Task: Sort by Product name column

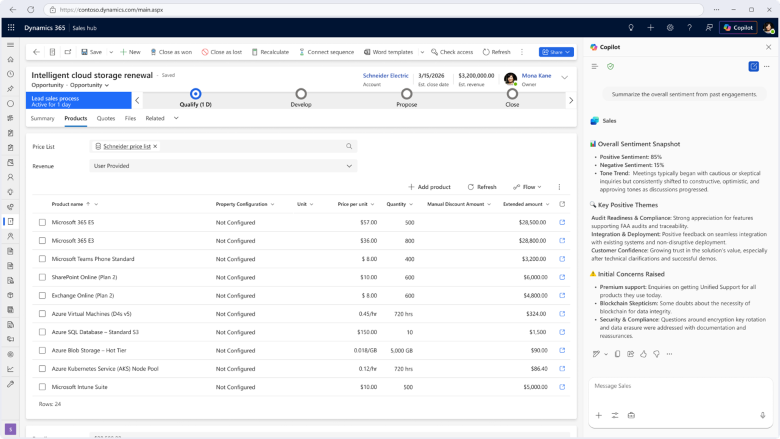Action: click(67, 204)
